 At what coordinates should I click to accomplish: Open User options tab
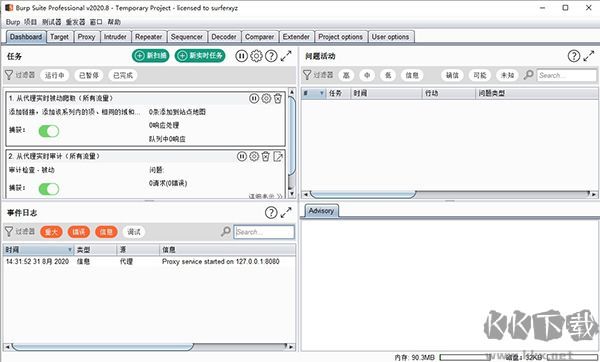coord(391,37)
